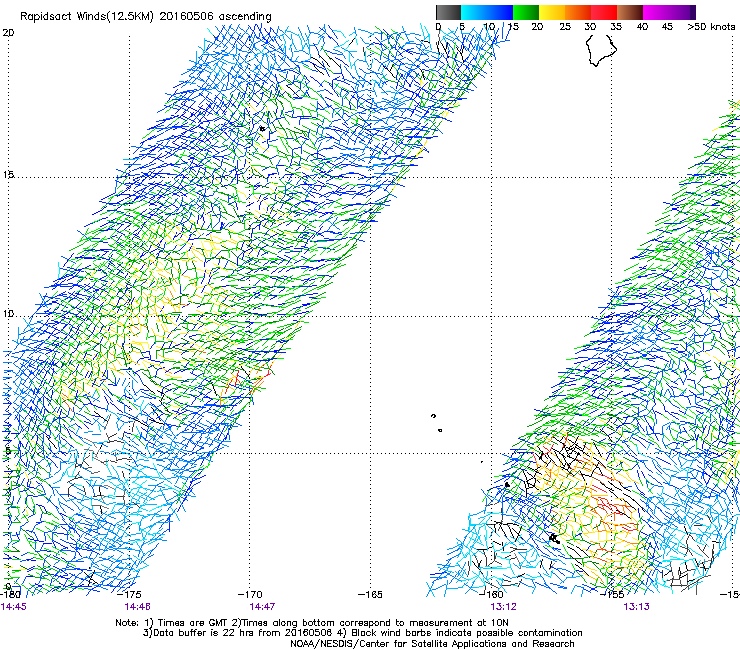Click the Hawaii island outline near the legend
740x650 pixels.
601,49
